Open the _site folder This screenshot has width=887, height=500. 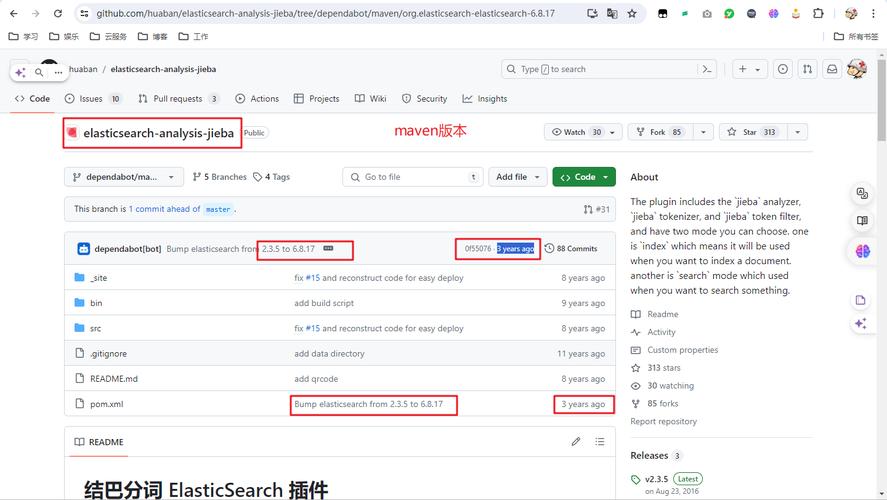click(98, 278)
